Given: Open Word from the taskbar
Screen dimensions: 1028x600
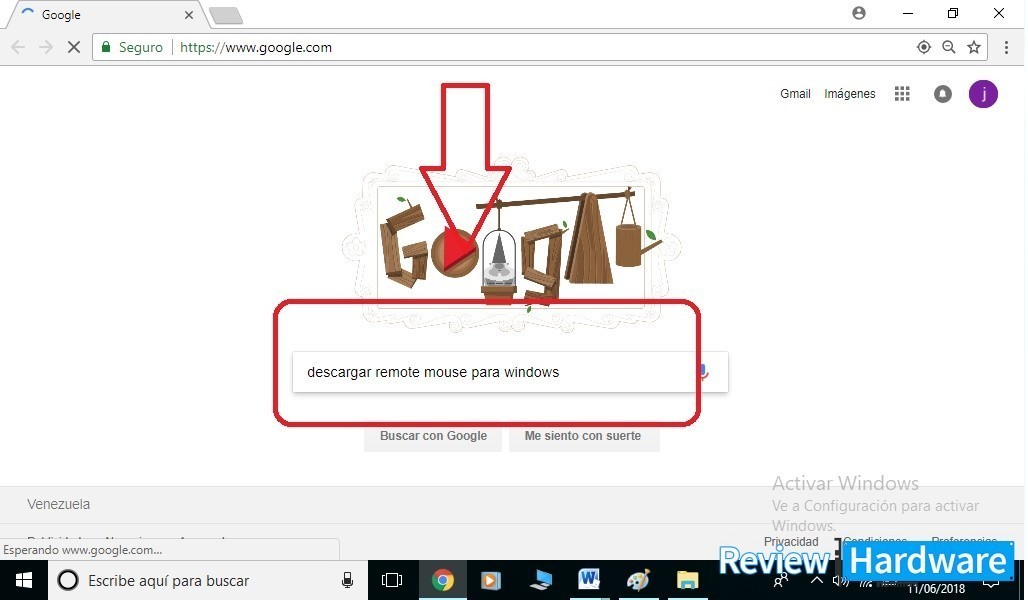Looking at the screenshot, I should 589,580.
